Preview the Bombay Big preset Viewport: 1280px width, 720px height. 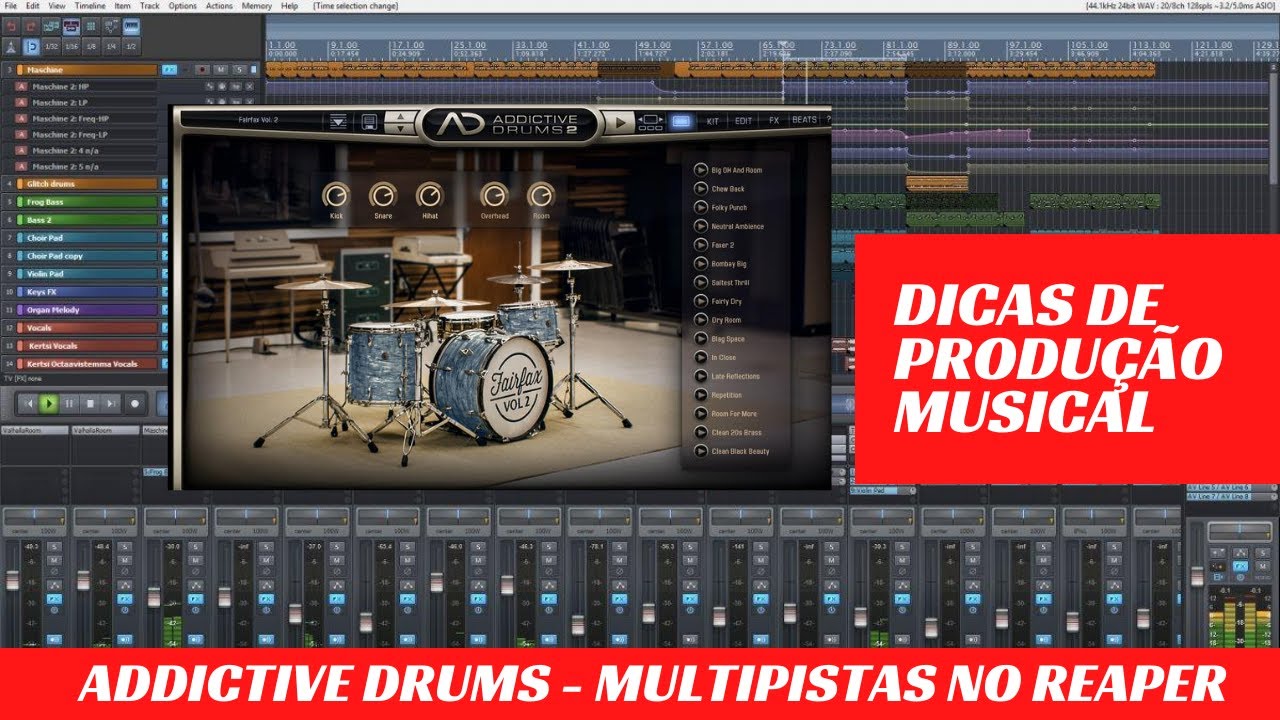click(702, 264)
